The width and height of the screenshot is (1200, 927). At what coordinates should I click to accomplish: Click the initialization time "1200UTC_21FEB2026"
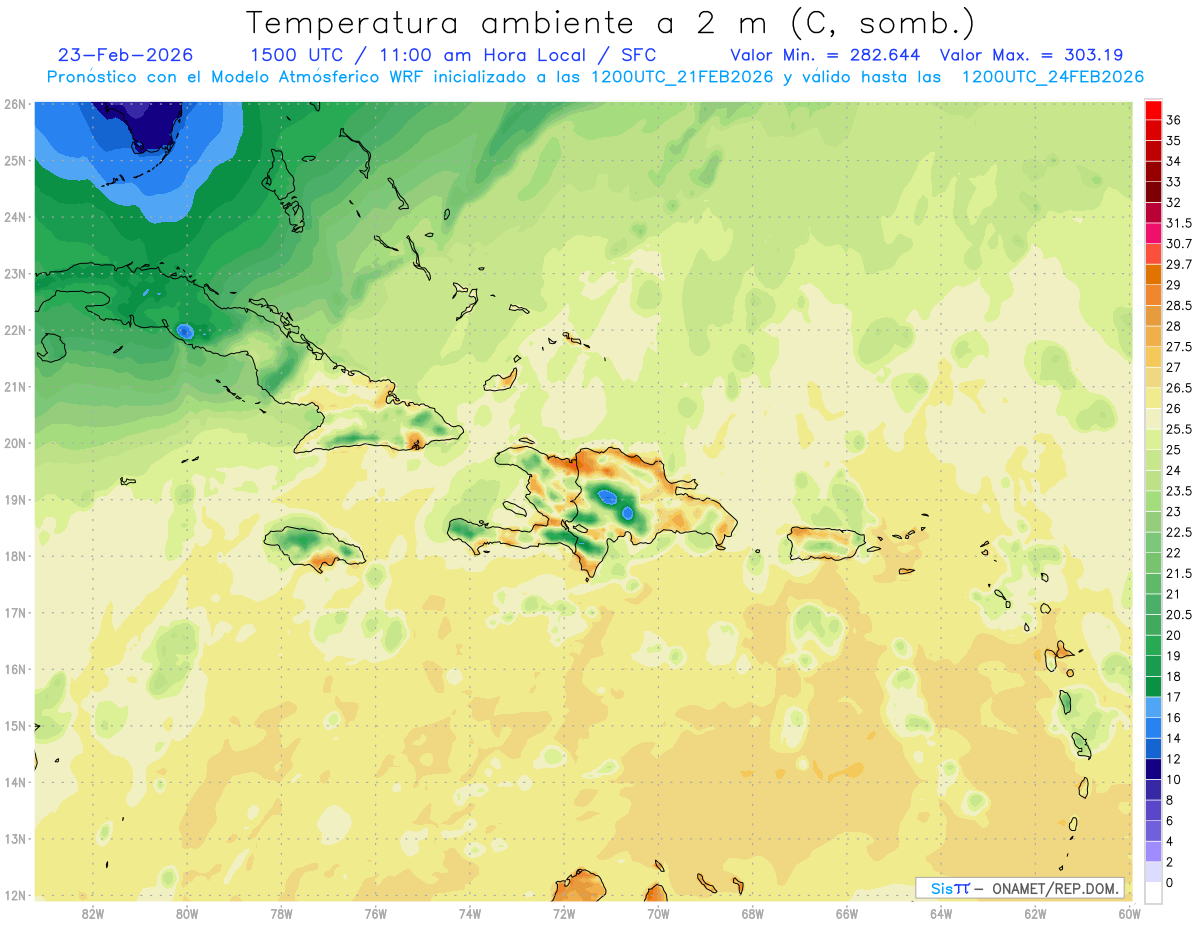pos(682,77)
